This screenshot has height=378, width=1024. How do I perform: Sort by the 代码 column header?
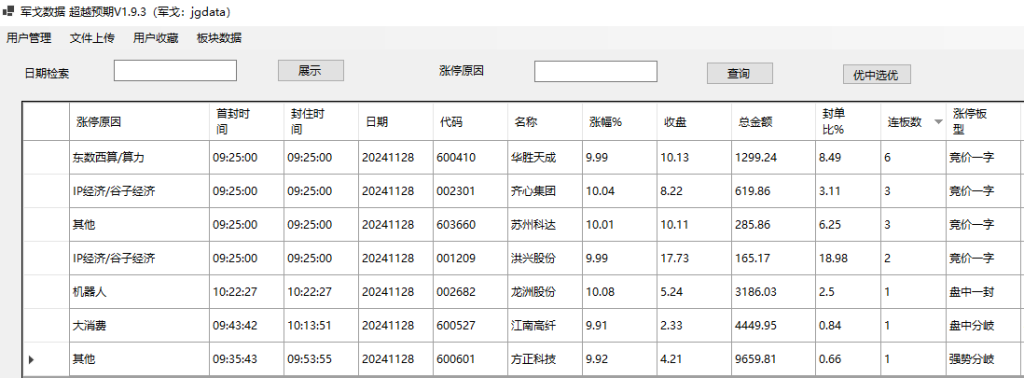point(470,121)
